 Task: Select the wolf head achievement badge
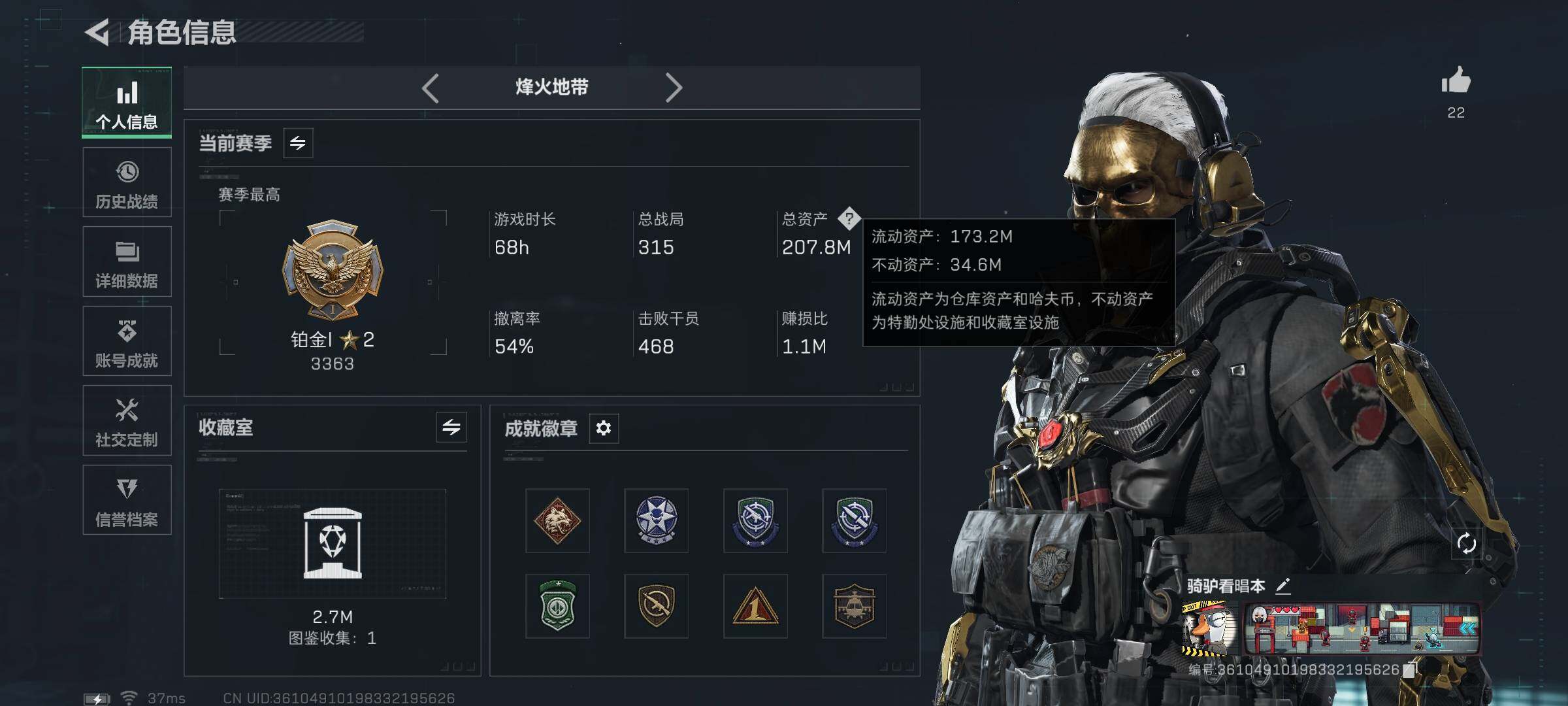557,520
